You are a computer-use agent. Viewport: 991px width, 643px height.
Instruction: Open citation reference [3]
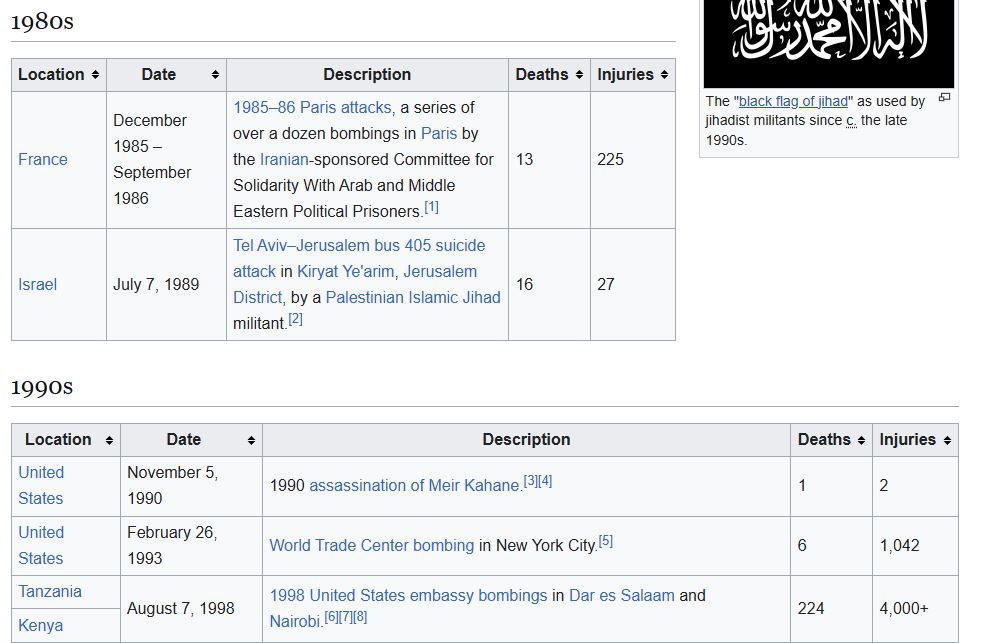[530, 481]
